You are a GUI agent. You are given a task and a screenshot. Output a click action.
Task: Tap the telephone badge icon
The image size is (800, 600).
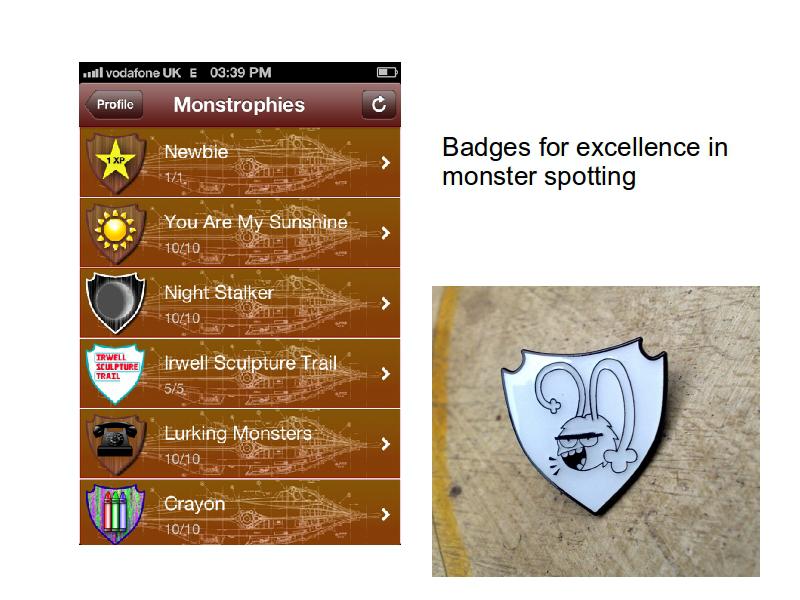(x=116, y=444)
